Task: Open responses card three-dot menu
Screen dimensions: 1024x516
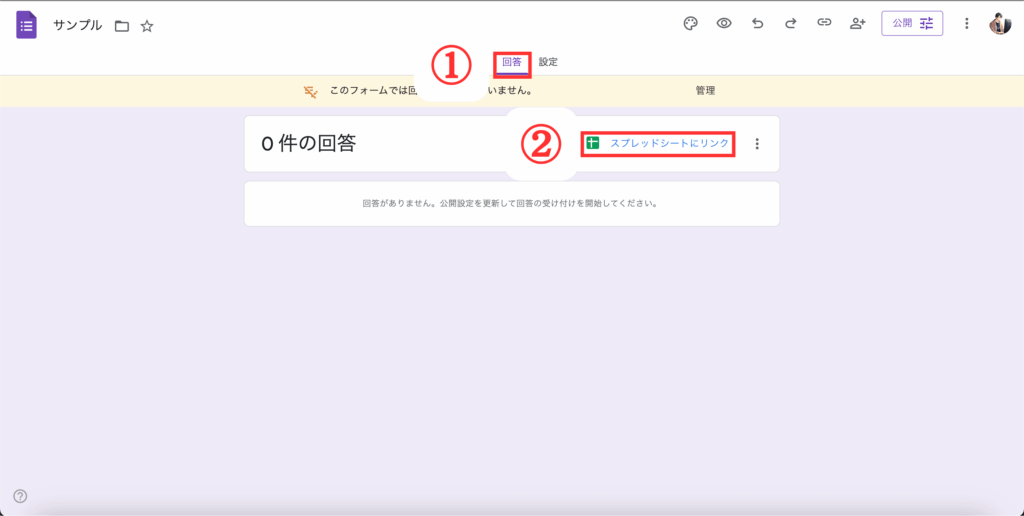Action: point(757,144)
